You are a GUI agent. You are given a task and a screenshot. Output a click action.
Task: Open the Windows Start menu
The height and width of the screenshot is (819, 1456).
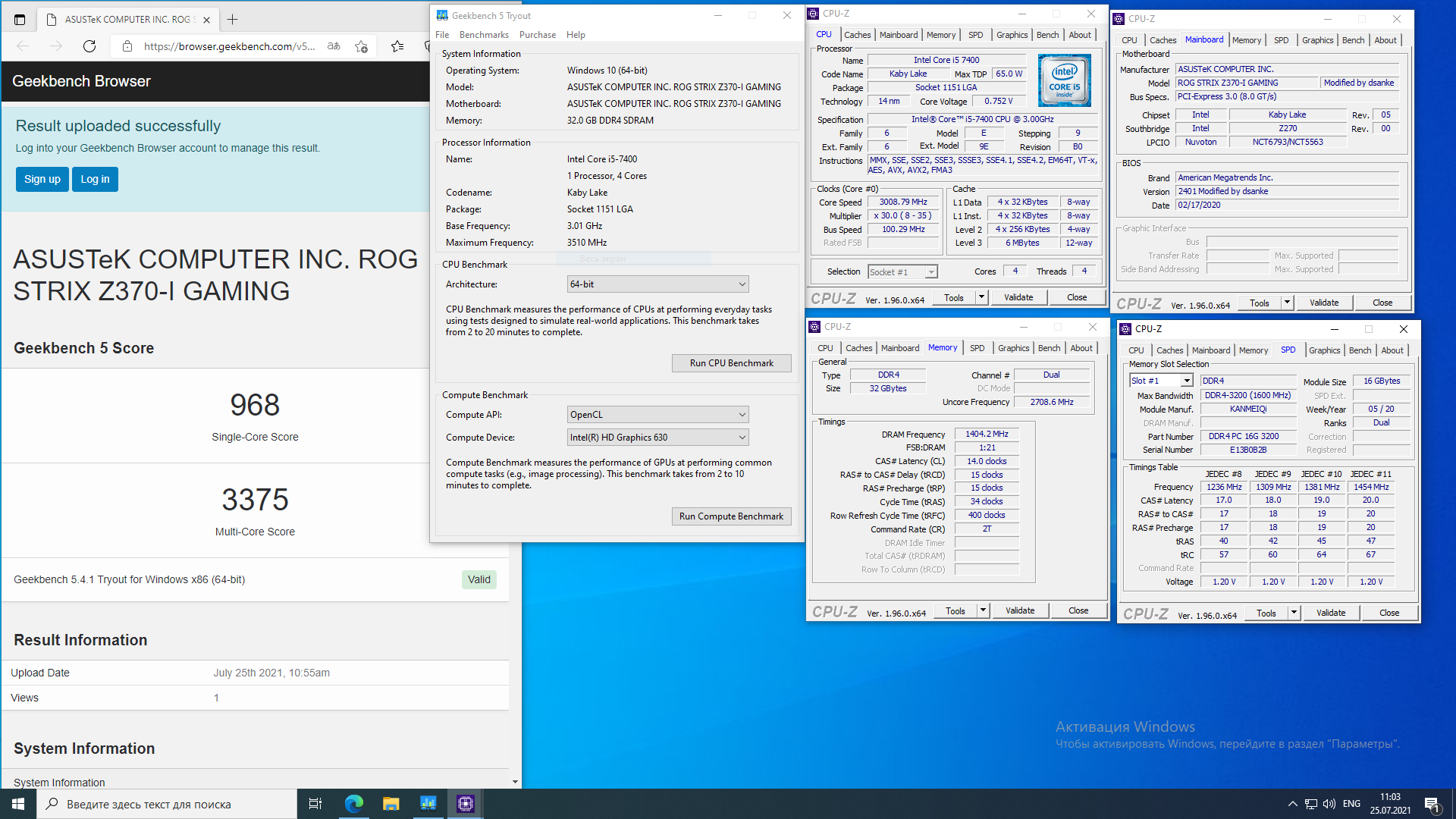tap(18, 804)
